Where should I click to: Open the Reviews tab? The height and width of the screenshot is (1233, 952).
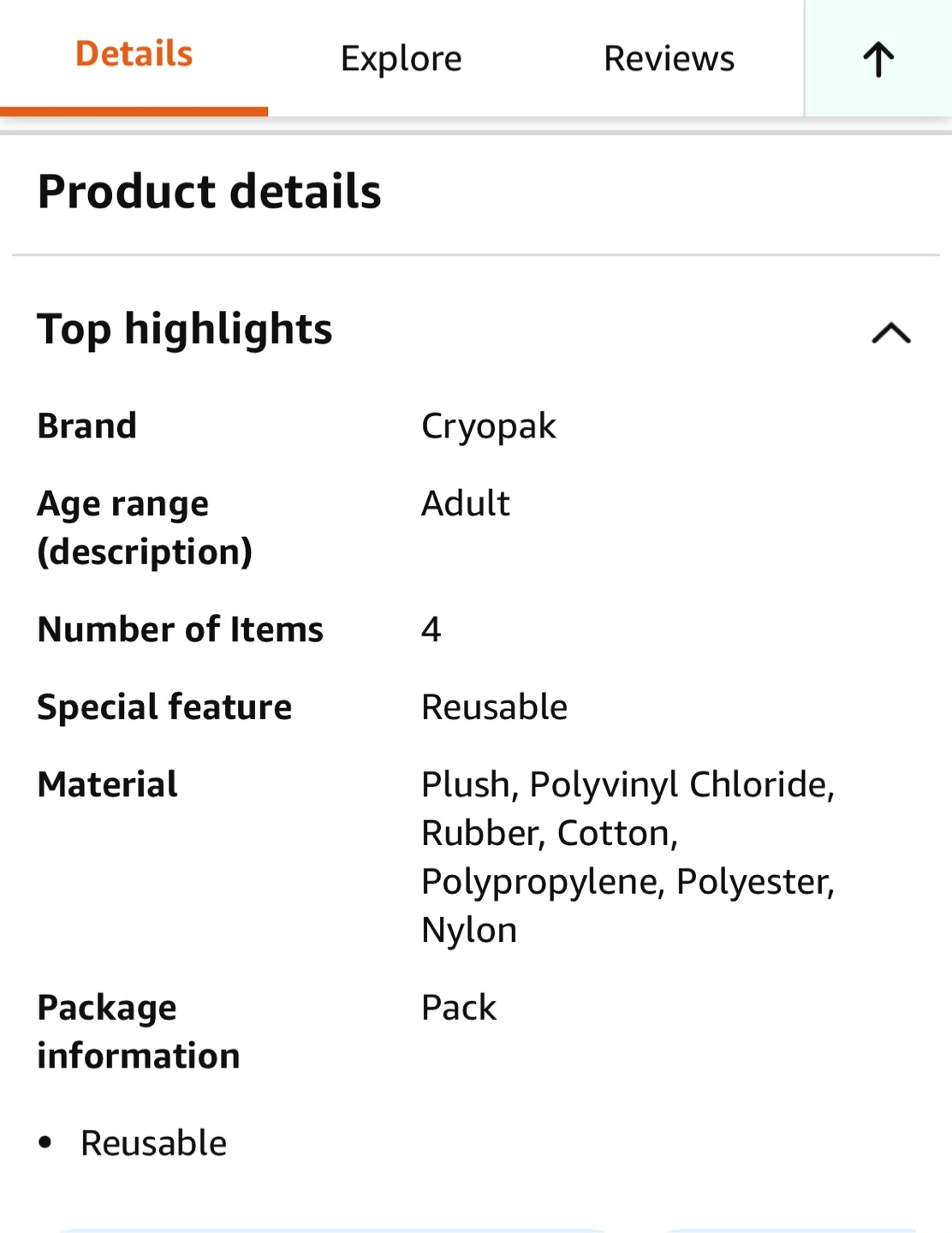(x=669, y=59)
